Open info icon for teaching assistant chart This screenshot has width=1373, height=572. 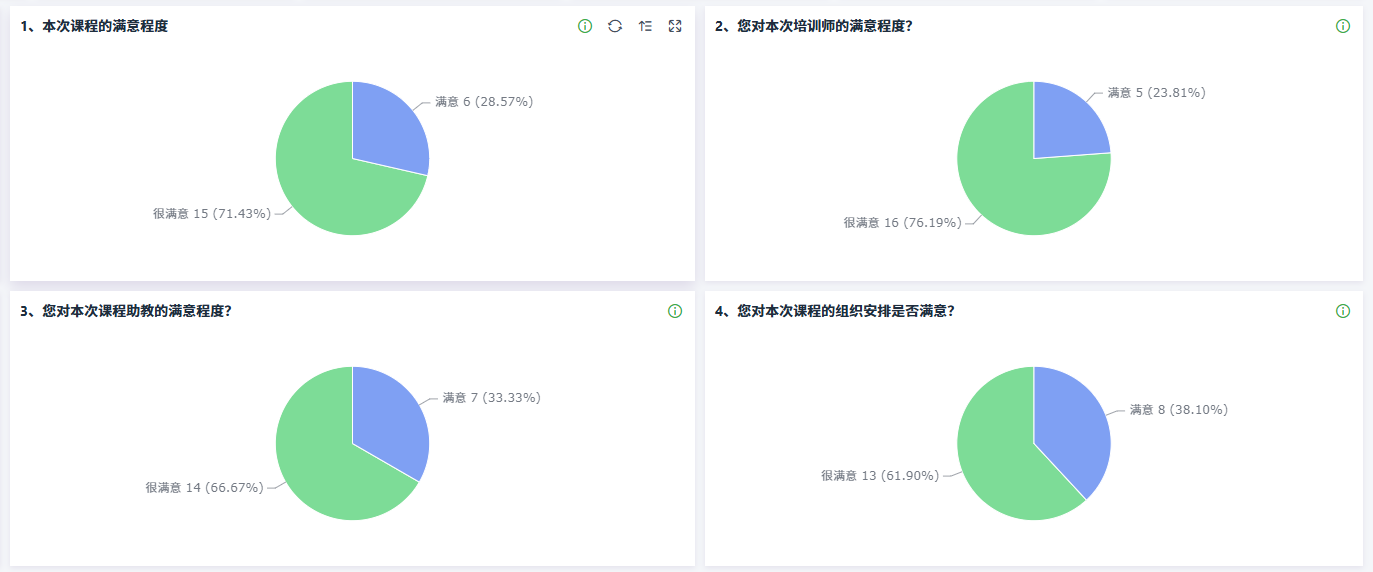[675, 311]
